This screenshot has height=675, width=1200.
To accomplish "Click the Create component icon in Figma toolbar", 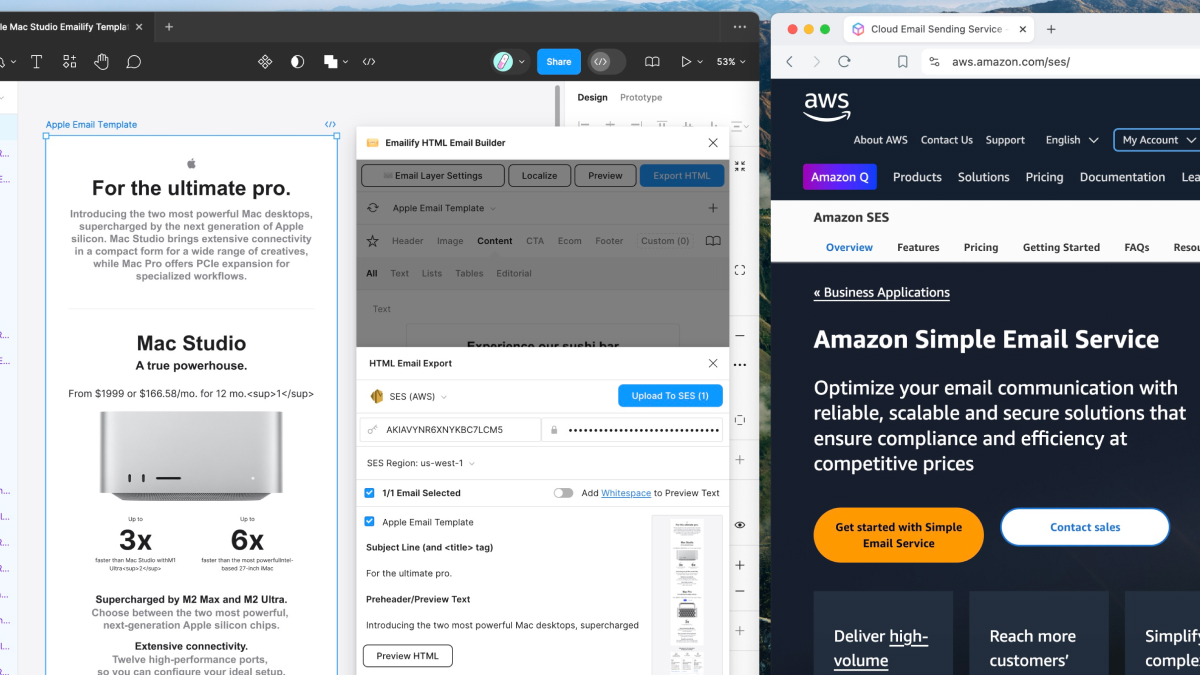I will pos(265,62).
